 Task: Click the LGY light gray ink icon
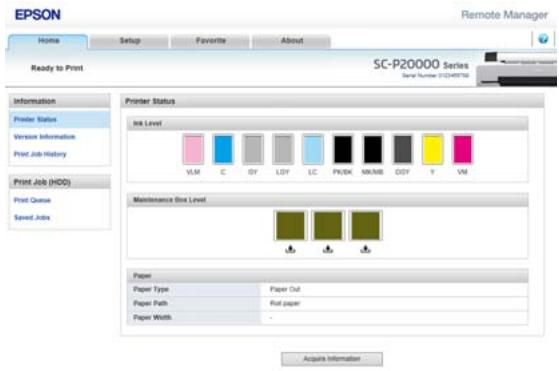283,149
